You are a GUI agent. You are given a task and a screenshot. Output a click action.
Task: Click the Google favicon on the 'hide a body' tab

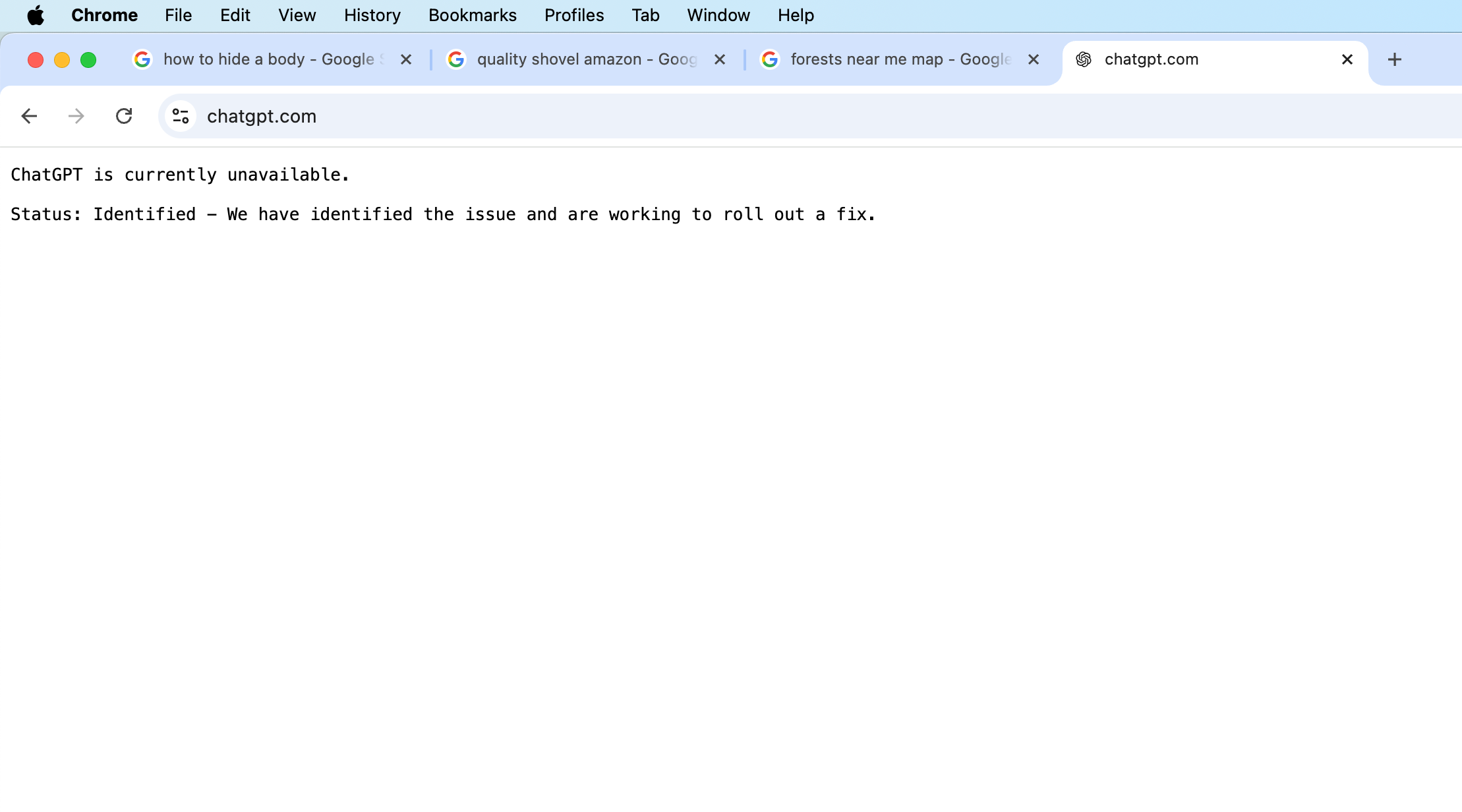142,59
